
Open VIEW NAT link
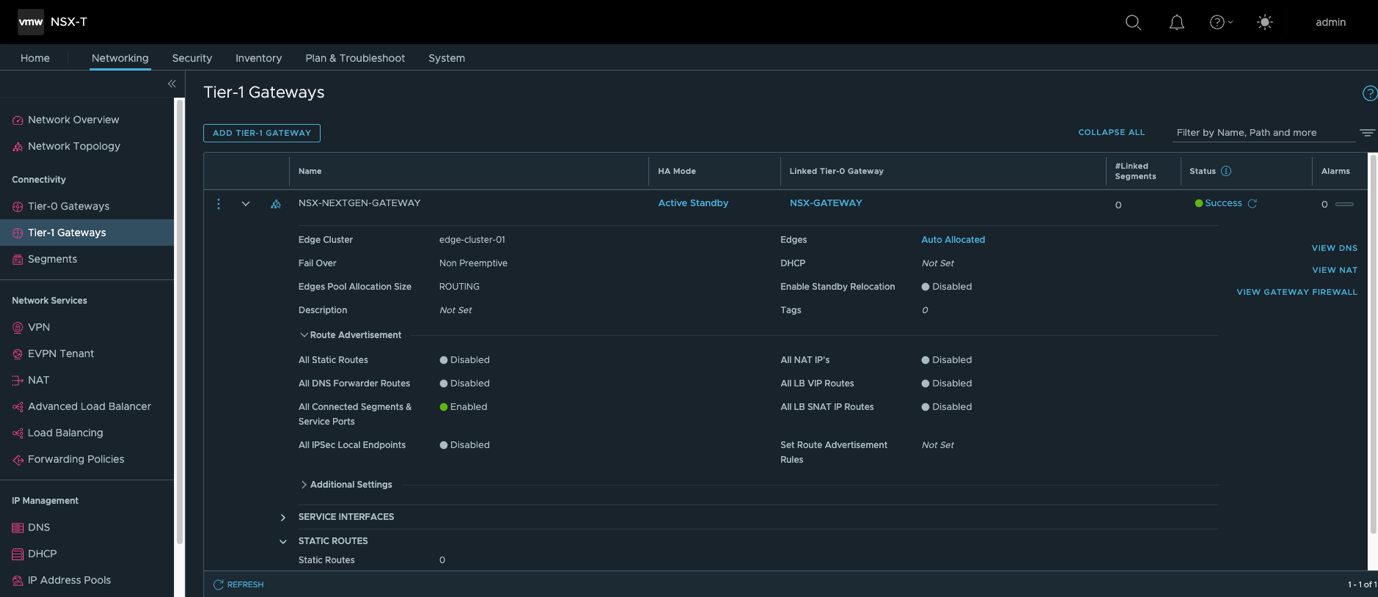tap(1334, 270)
